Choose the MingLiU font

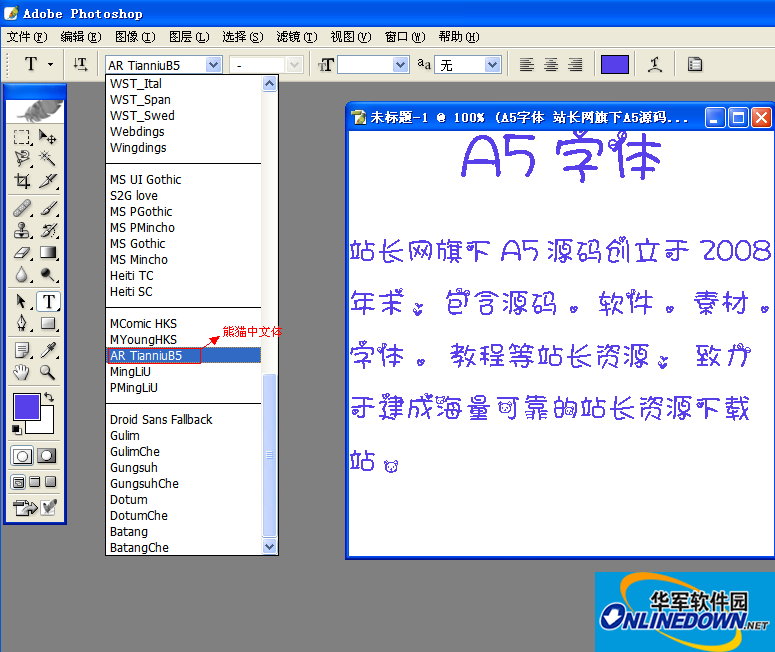coord(183,372)
